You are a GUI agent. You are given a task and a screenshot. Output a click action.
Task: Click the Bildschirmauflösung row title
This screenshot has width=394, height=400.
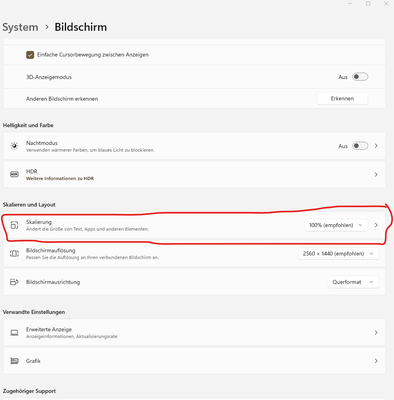(51, 250)
